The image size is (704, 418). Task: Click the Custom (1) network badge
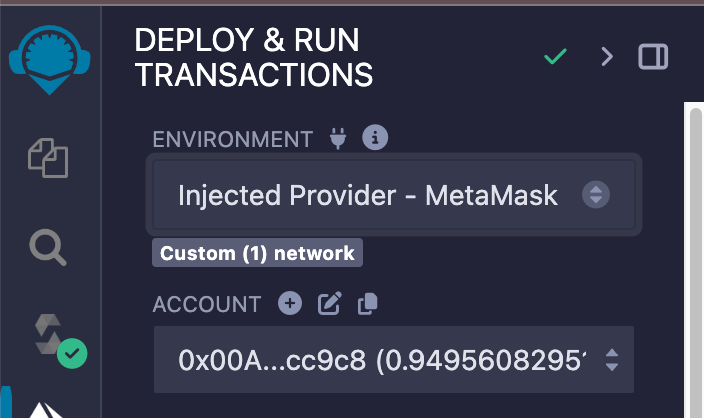click(x=257, y=253)
